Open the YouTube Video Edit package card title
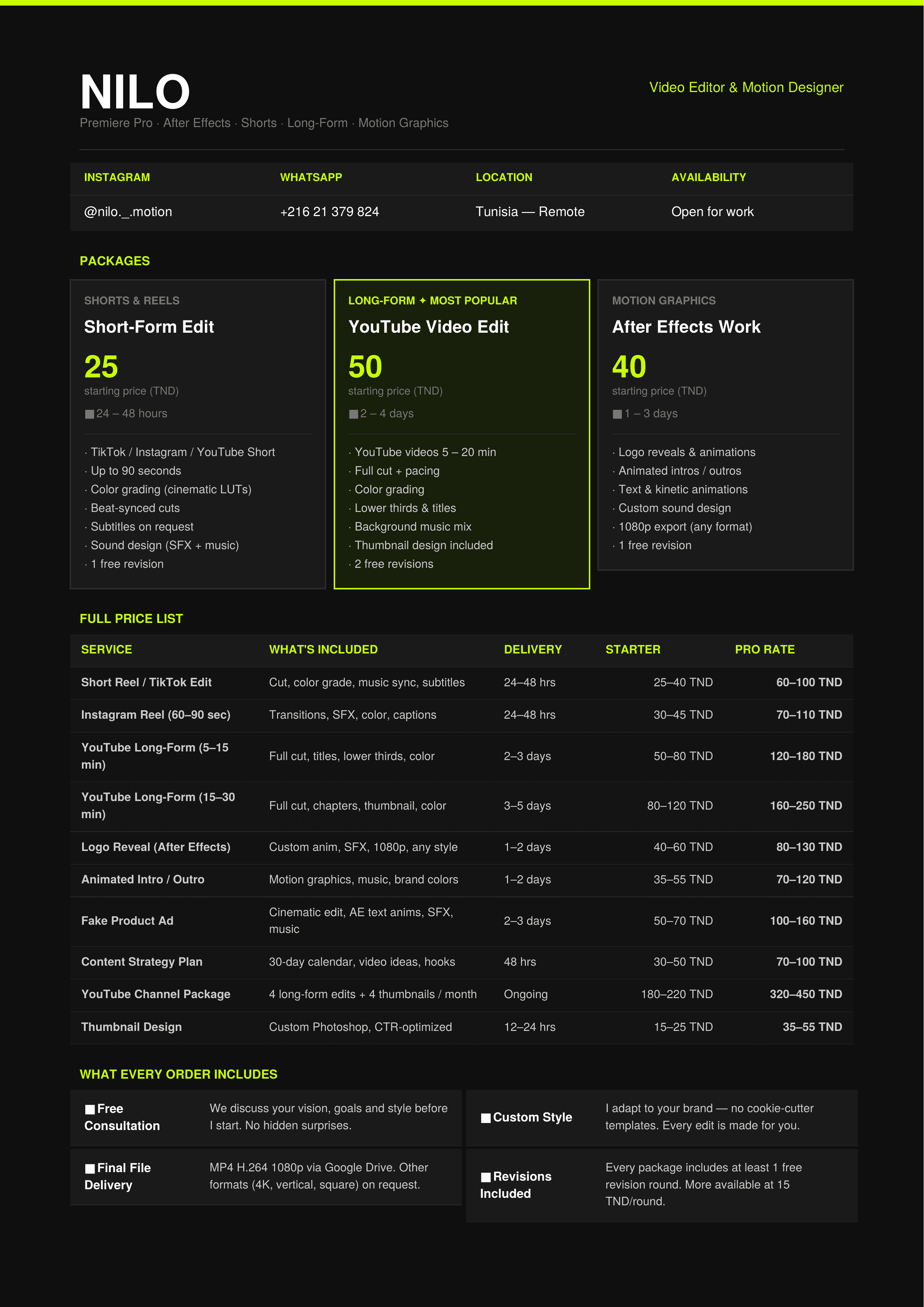The height and width of the screenshot is (1307, 924). pos(428,327)
